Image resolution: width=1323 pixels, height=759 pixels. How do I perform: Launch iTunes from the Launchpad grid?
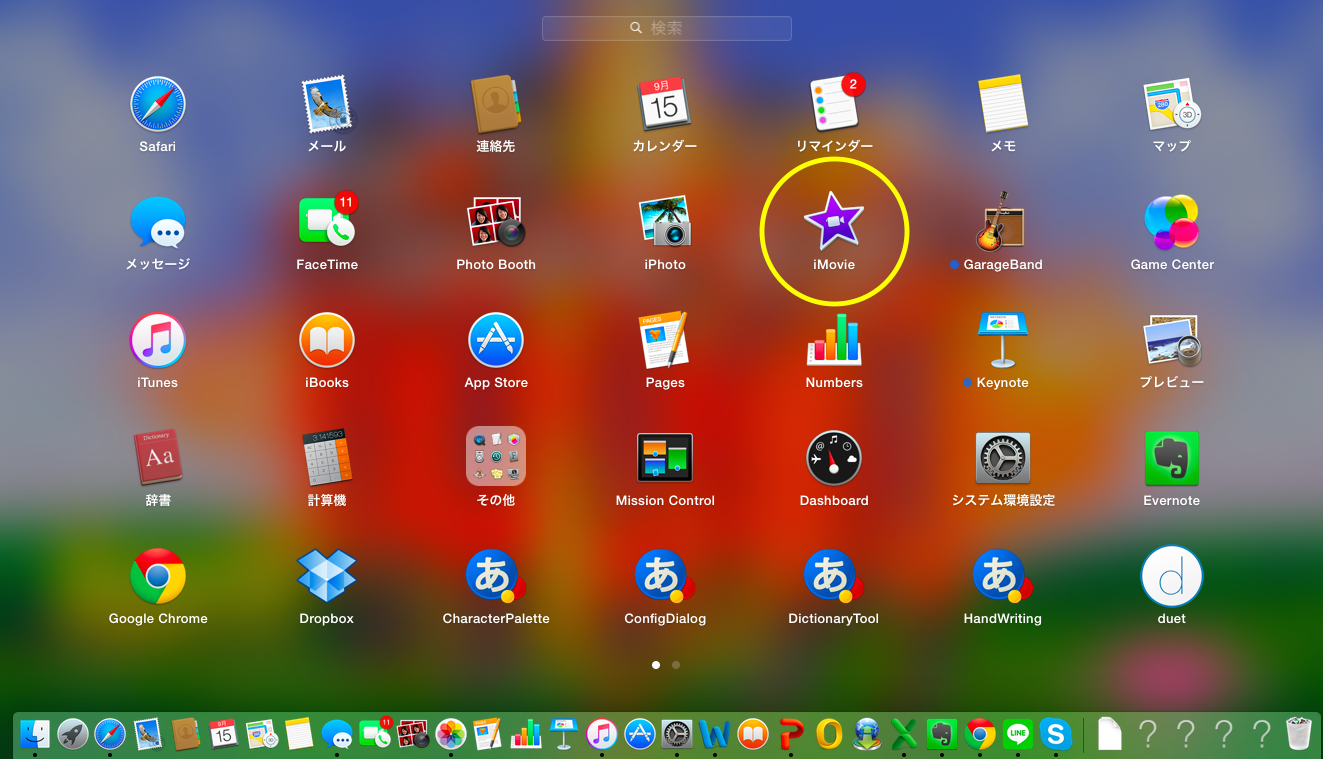(158, 340)
